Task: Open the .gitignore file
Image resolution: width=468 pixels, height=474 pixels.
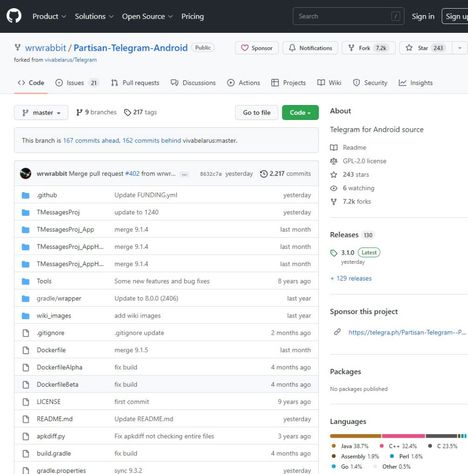Action: coord(50,333)
